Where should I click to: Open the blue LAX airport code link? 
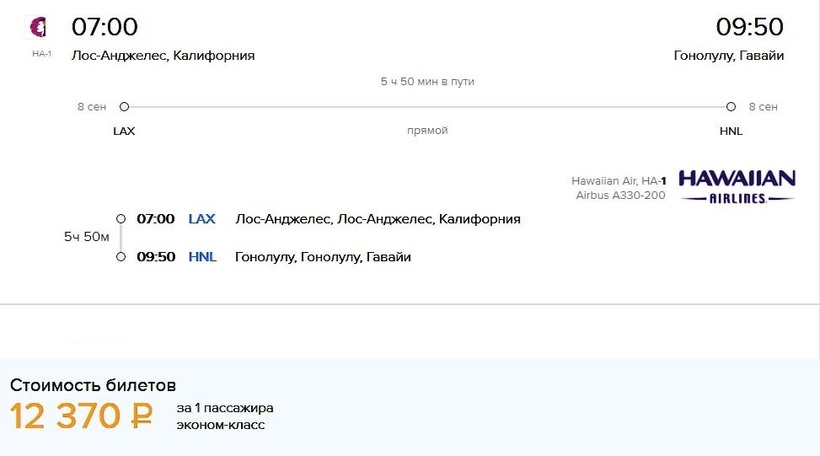pos(202,219)
